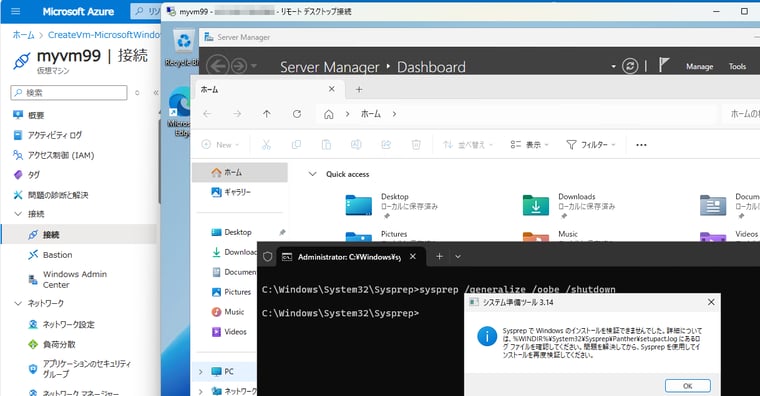Select the Administrator terminal tab
The width and height of the screenshot is (760, 396).
[351, 257]
